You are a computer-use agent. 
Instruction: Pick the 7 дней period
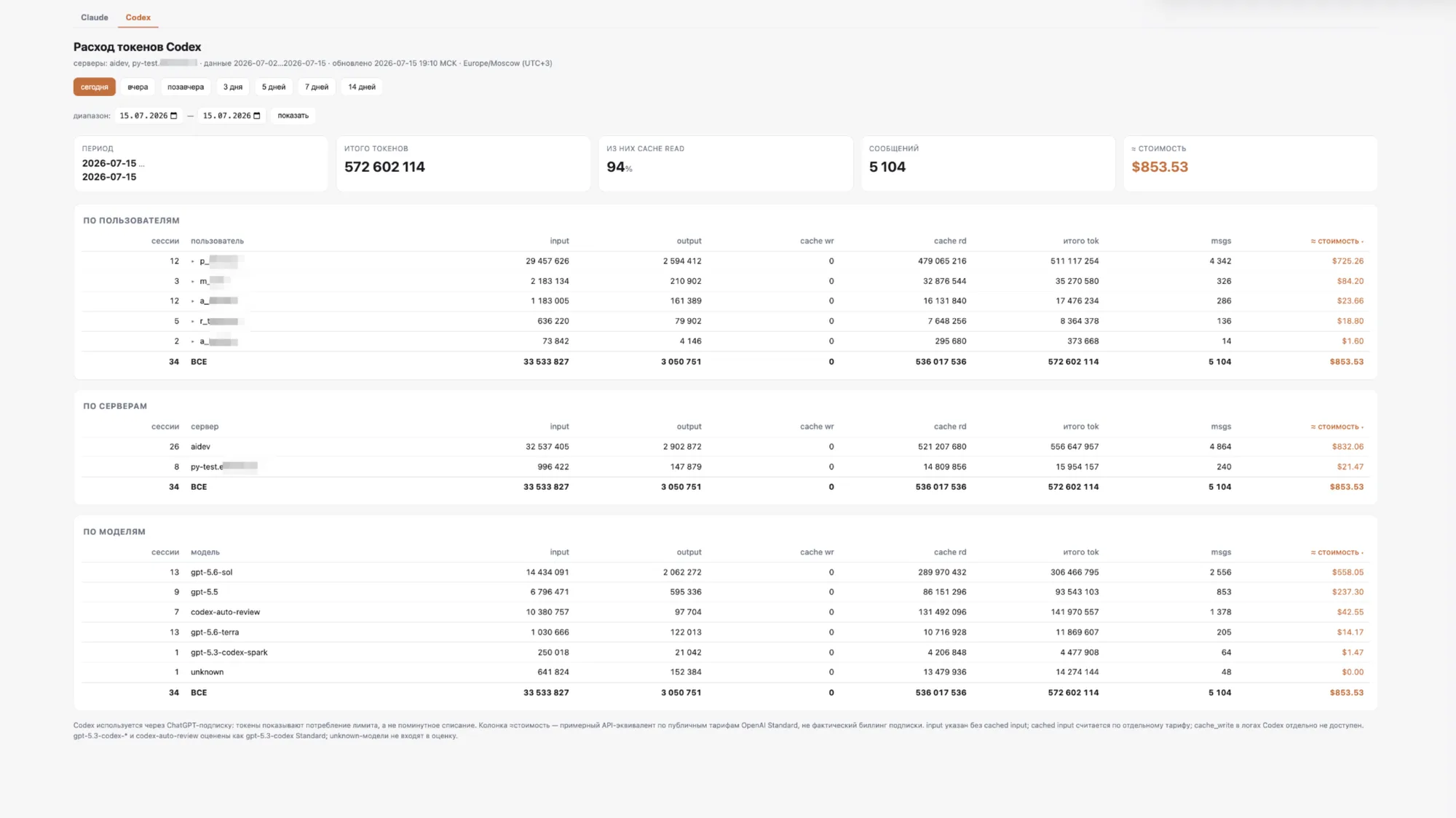(317, 87)
